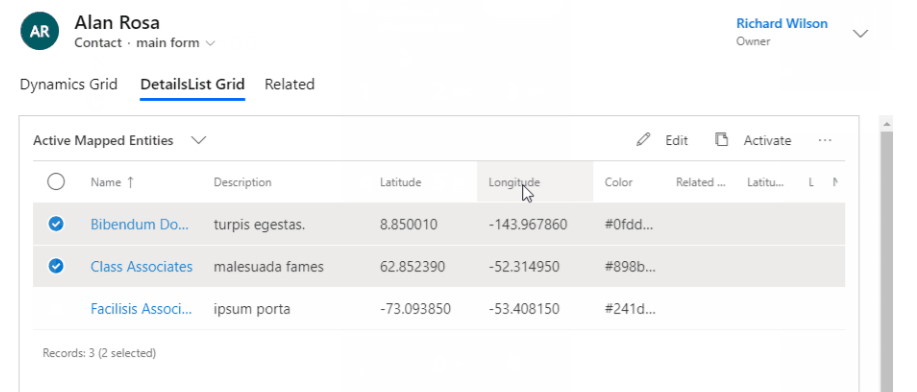Expand the Active Mapped Entities view selector
Screen dimensions: 917x392
(x=199, y=140)
